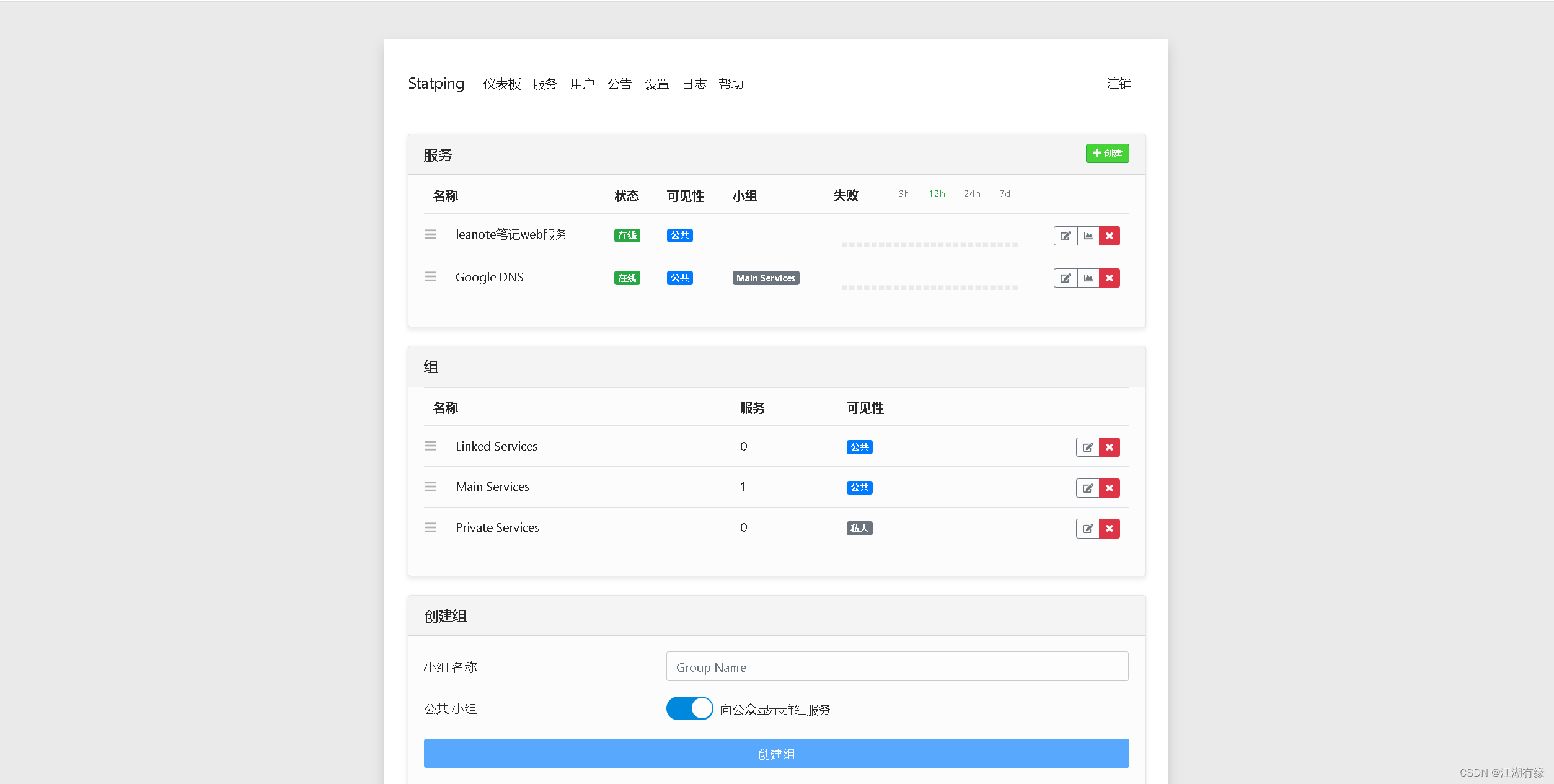Delete the Private Services group
1554x784 pixels.
[x=1110, y=529]
